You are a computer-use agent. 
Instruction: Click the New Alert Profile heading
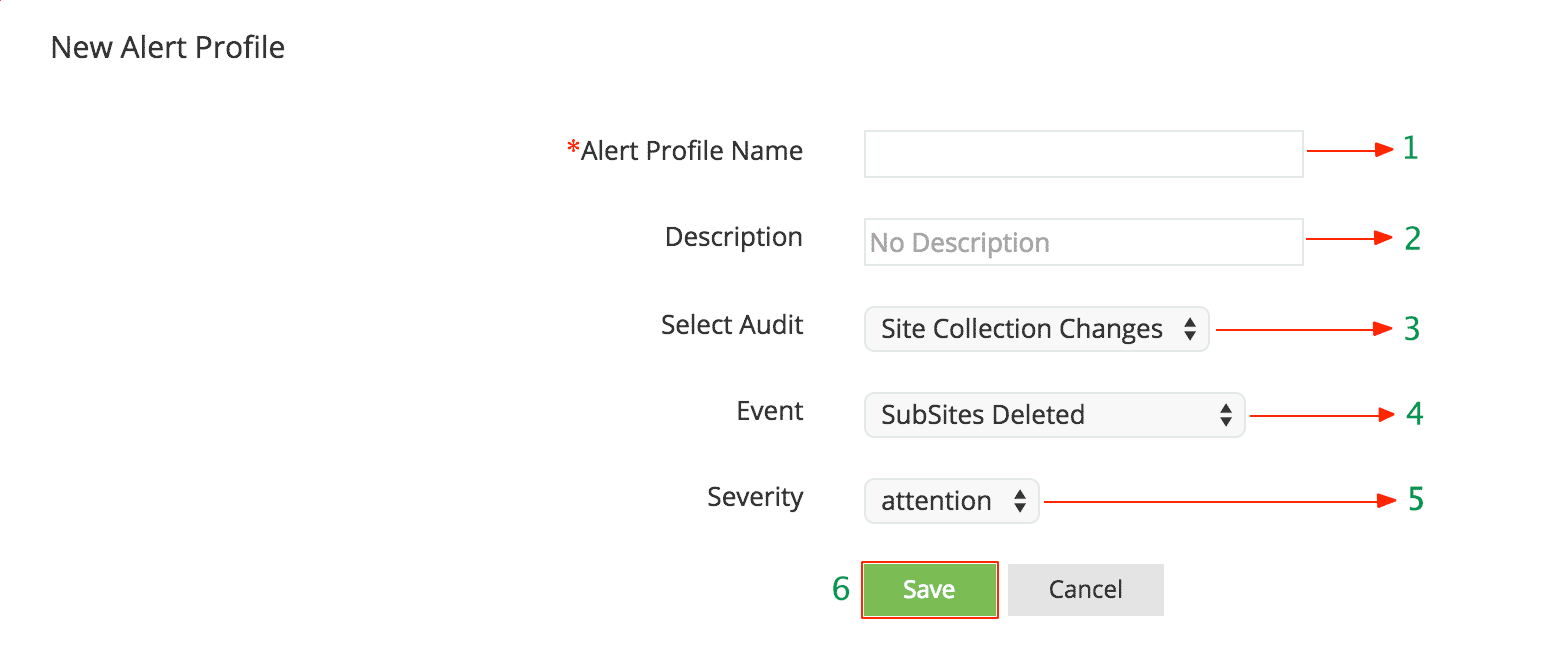click(x=168, y=47)
